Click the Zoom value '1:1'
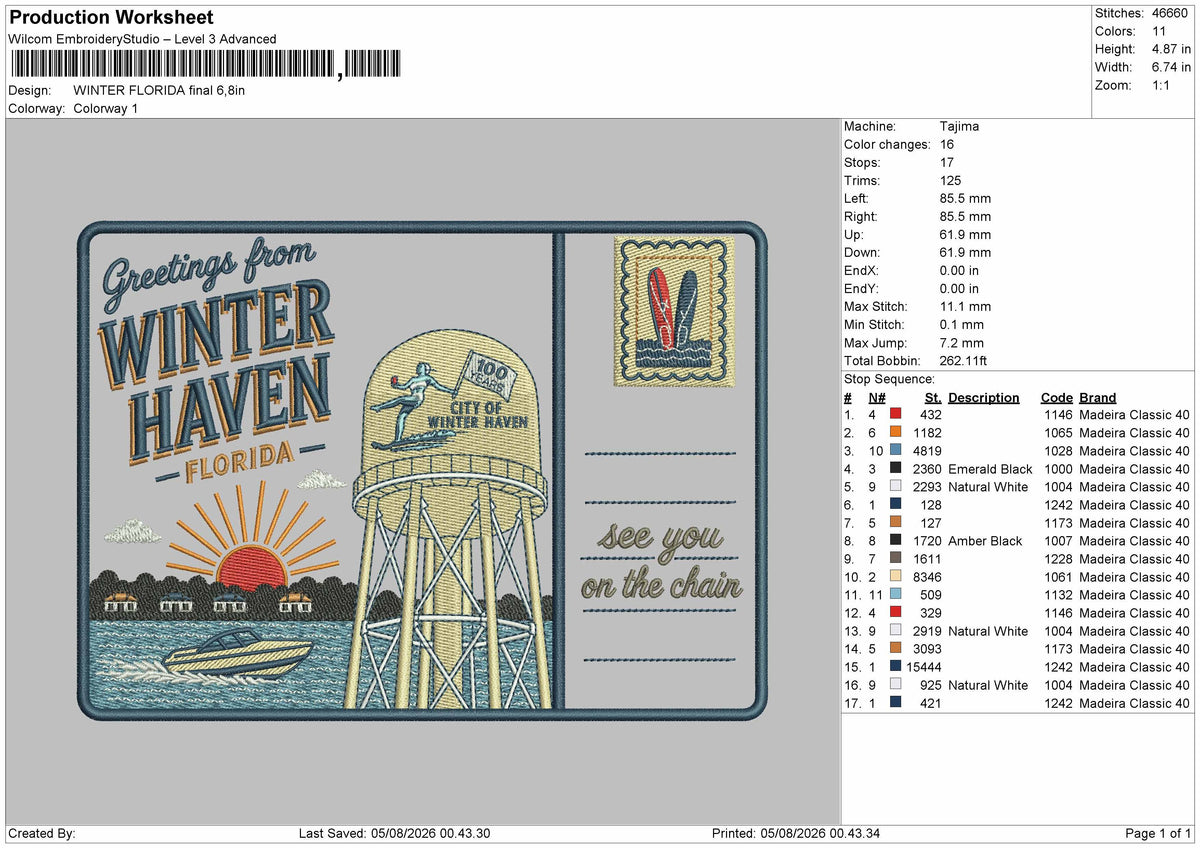This screenshot has width=1200, height=848. pos(1163,85)
